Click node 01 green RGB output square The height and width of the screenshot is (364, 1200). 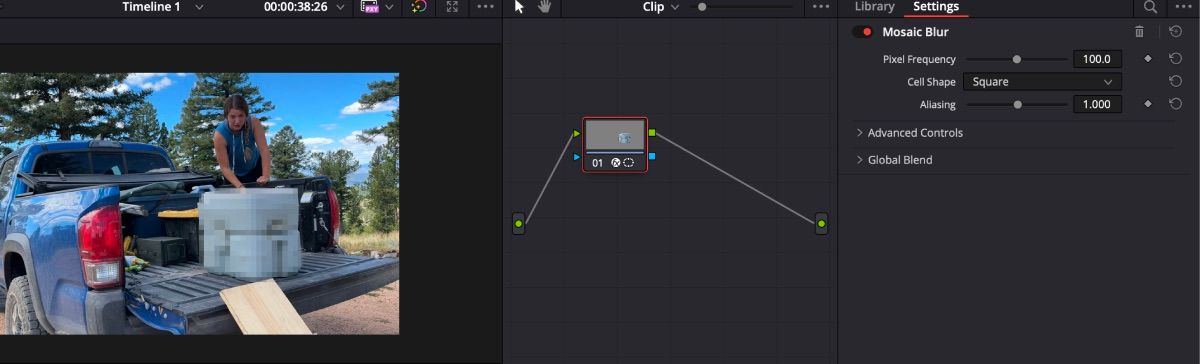point(653,132)
